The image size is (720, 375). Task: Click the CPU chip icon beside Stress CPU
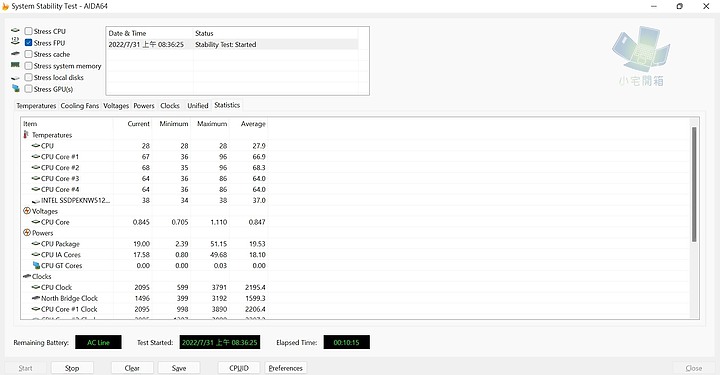(15, 31)
